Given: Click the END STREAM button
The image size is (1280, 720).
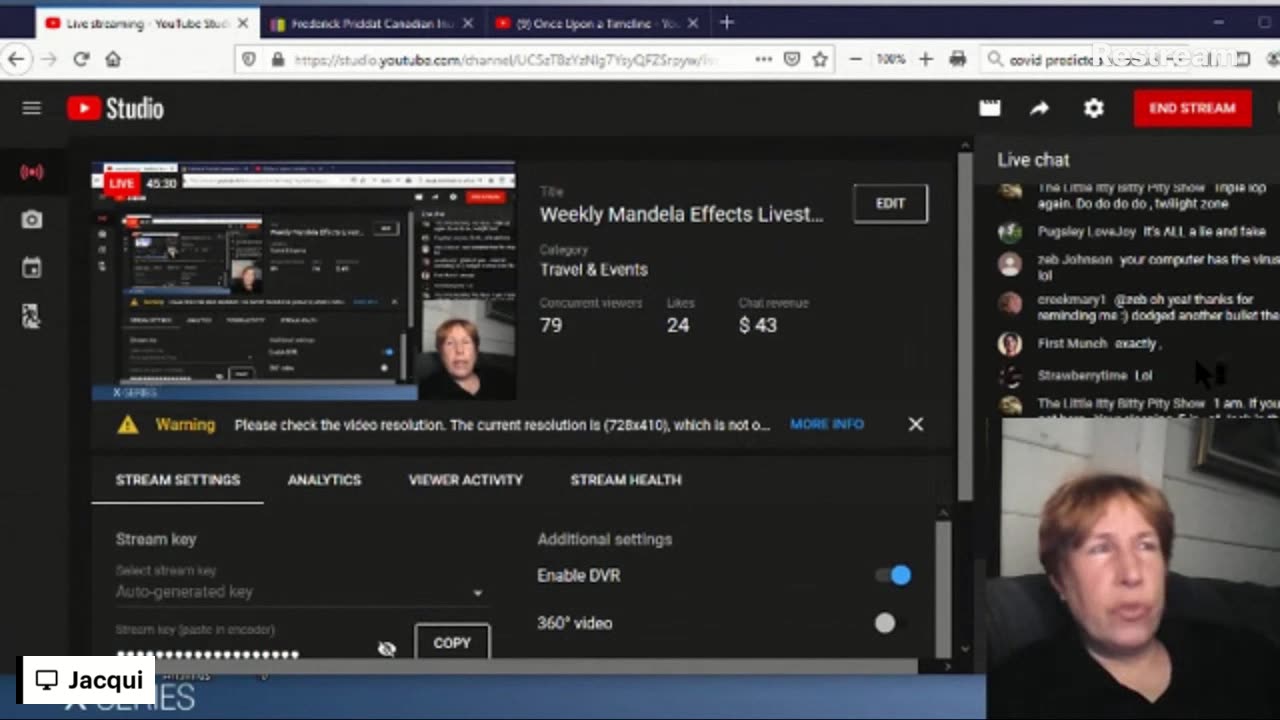Looking at the screenshot, I should (x=1192, y=108).
